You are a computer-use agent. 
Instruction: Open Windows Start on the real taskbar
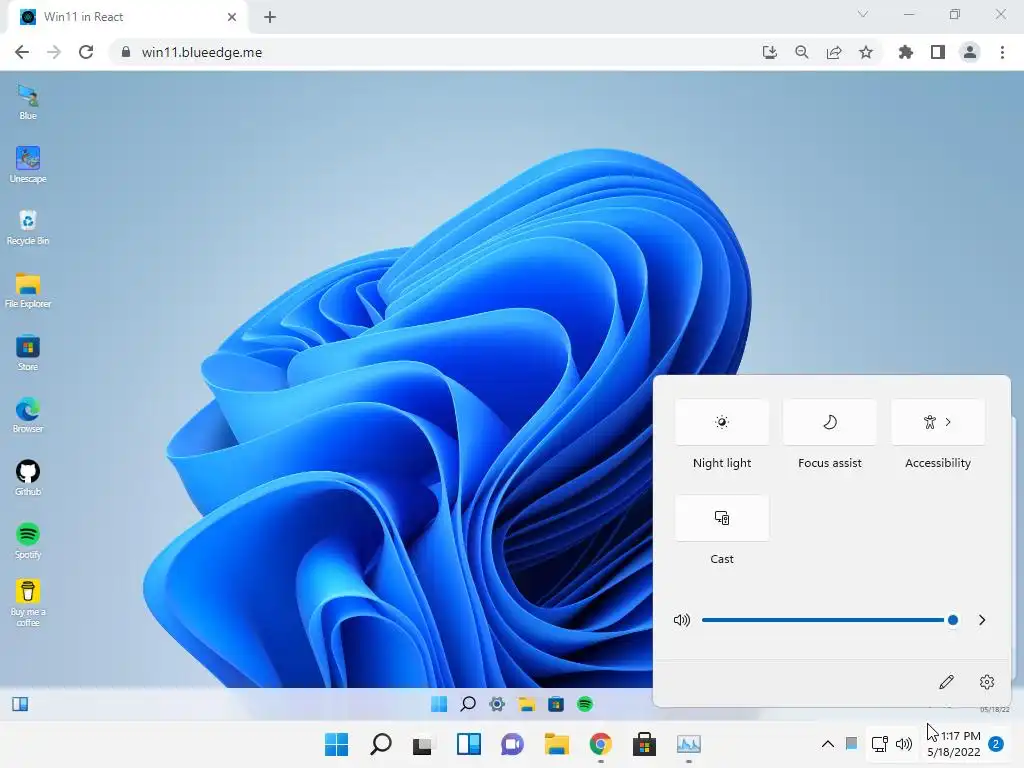pos(336,744)
